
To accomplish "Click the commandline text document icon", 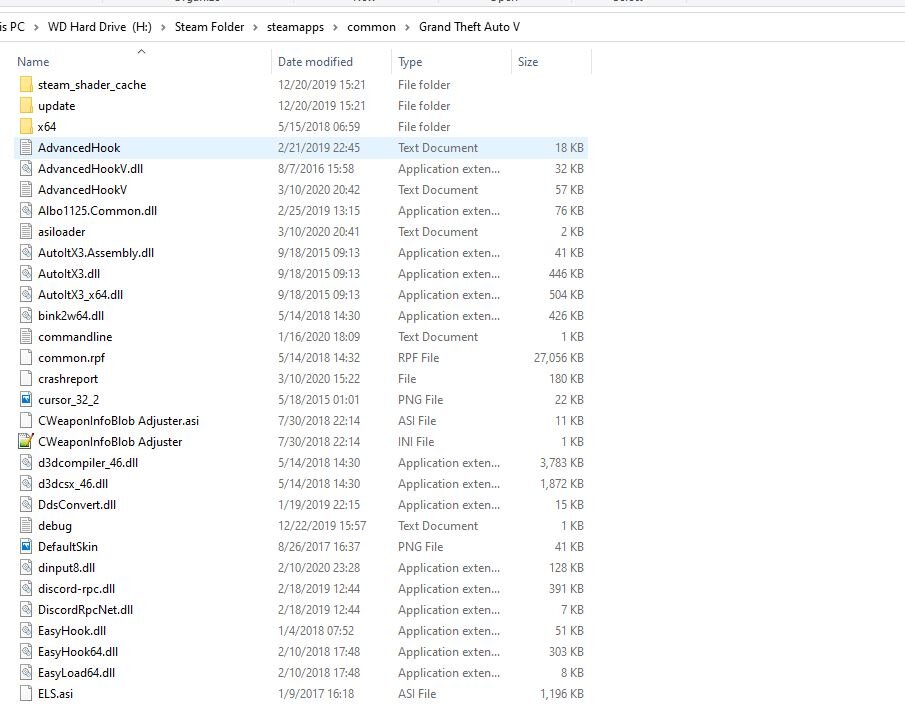I will tap(26, 337).
